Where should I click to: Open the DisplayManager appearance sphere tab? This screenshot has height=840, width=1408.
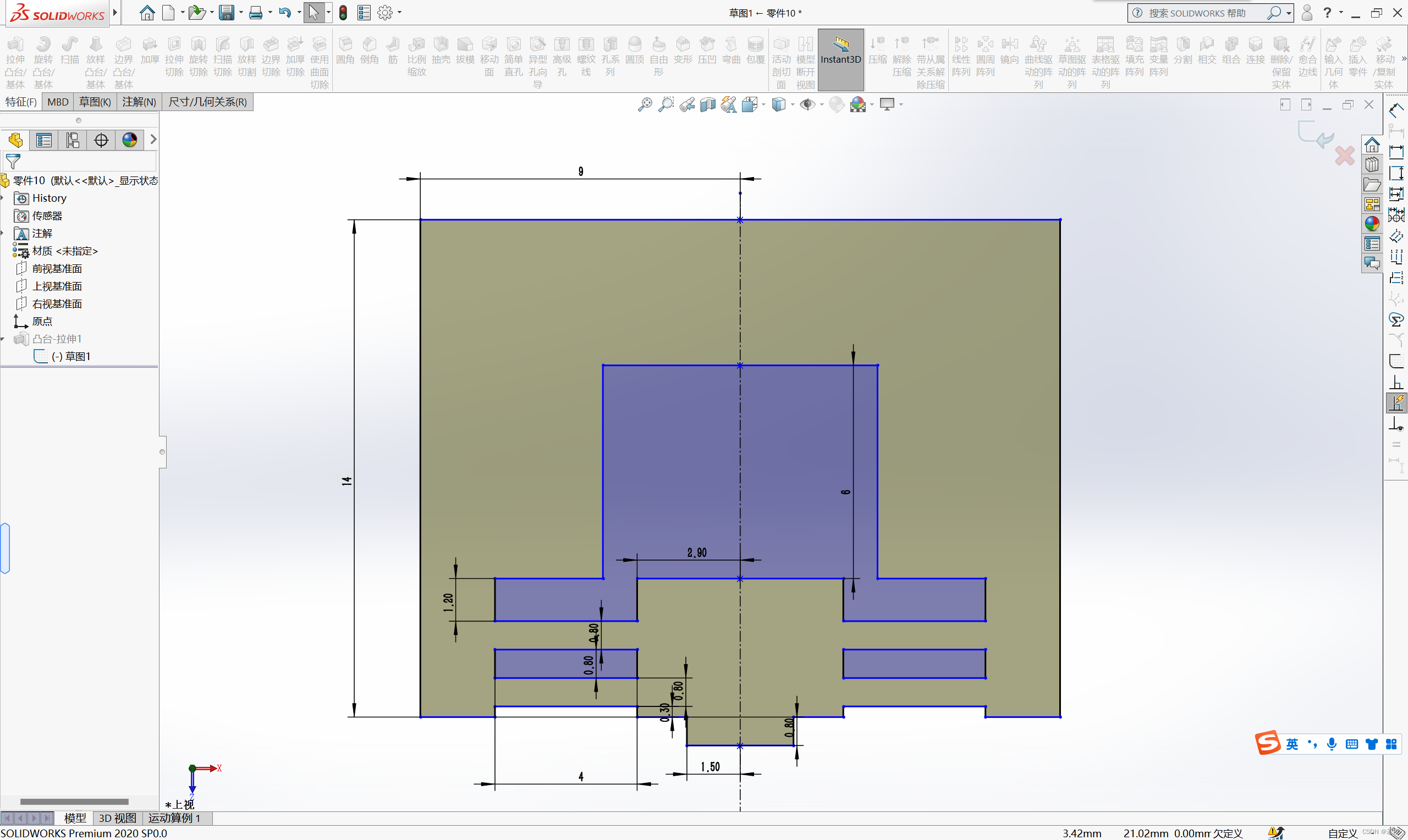click(130, 140)
